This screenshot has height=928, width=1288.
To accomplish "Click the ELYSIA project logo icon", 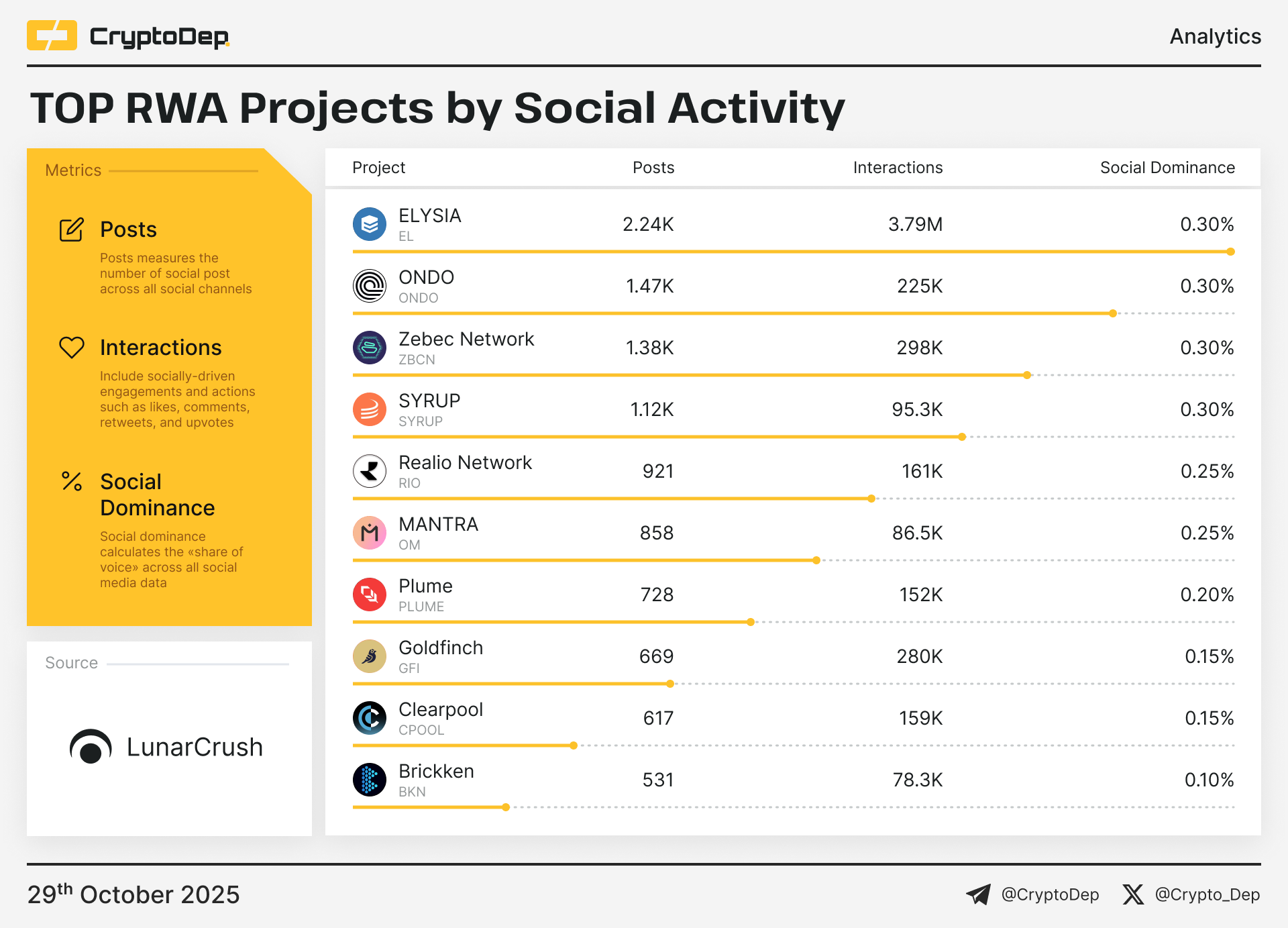I will click(x=370, y=224).
